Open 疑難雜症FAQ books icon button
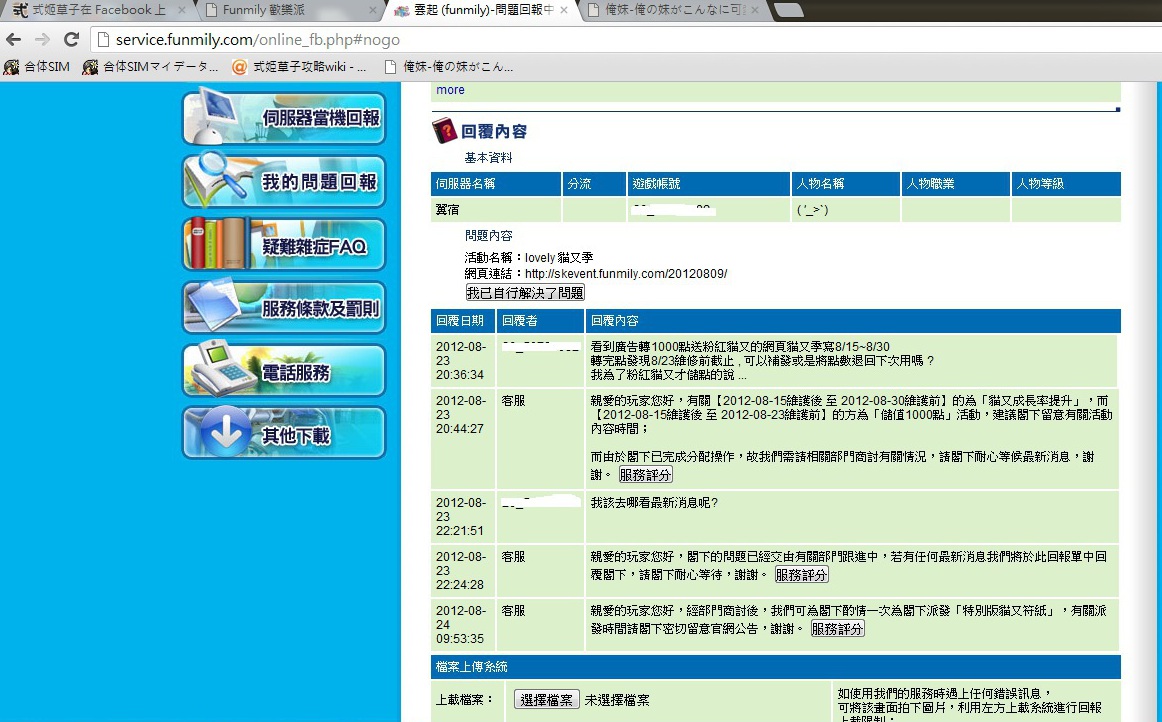The width and height of the screenshot is (1162, 722). point(284,245)
